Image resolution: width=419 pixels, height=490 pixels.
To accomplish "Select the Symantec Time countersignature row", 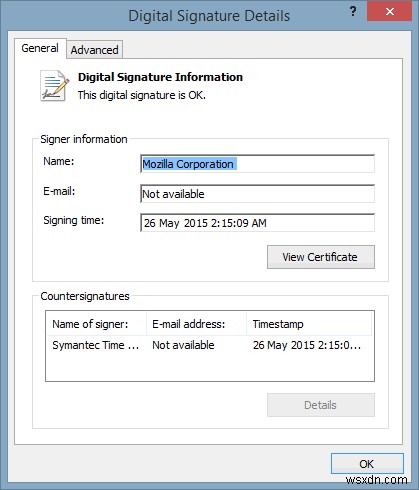I will [210, 345].
